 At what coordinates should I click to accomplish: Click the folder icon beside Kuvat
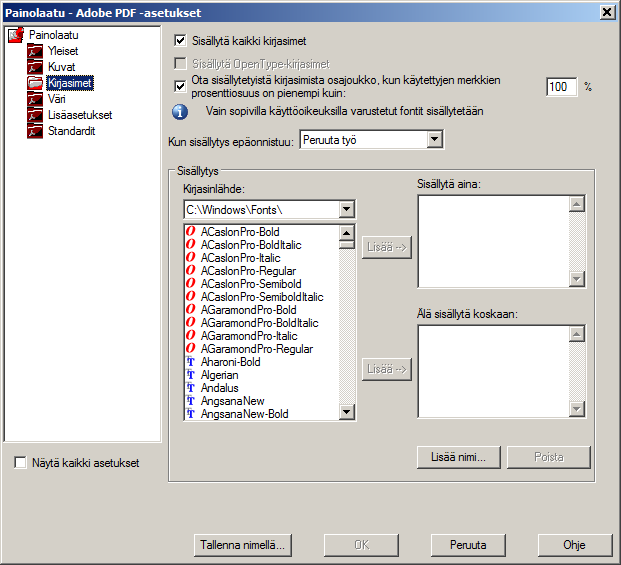point(35,67)
